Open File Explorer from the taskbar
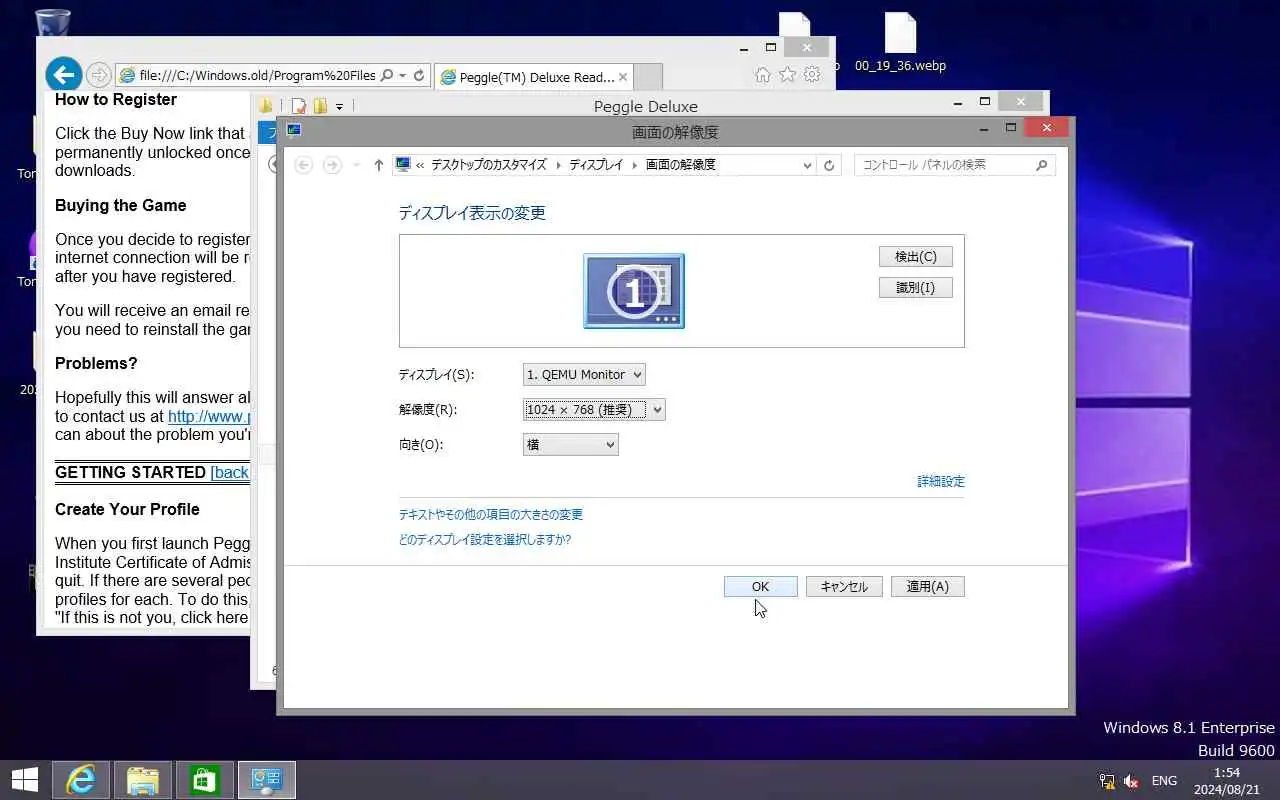The height and width of the screenshot is (800, 1280). 143,780
